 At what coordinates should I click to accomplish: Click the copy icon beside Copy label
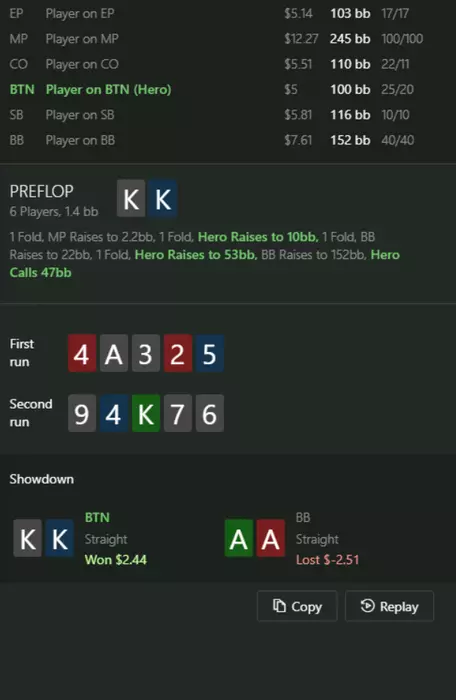click(x=280, y=606)
